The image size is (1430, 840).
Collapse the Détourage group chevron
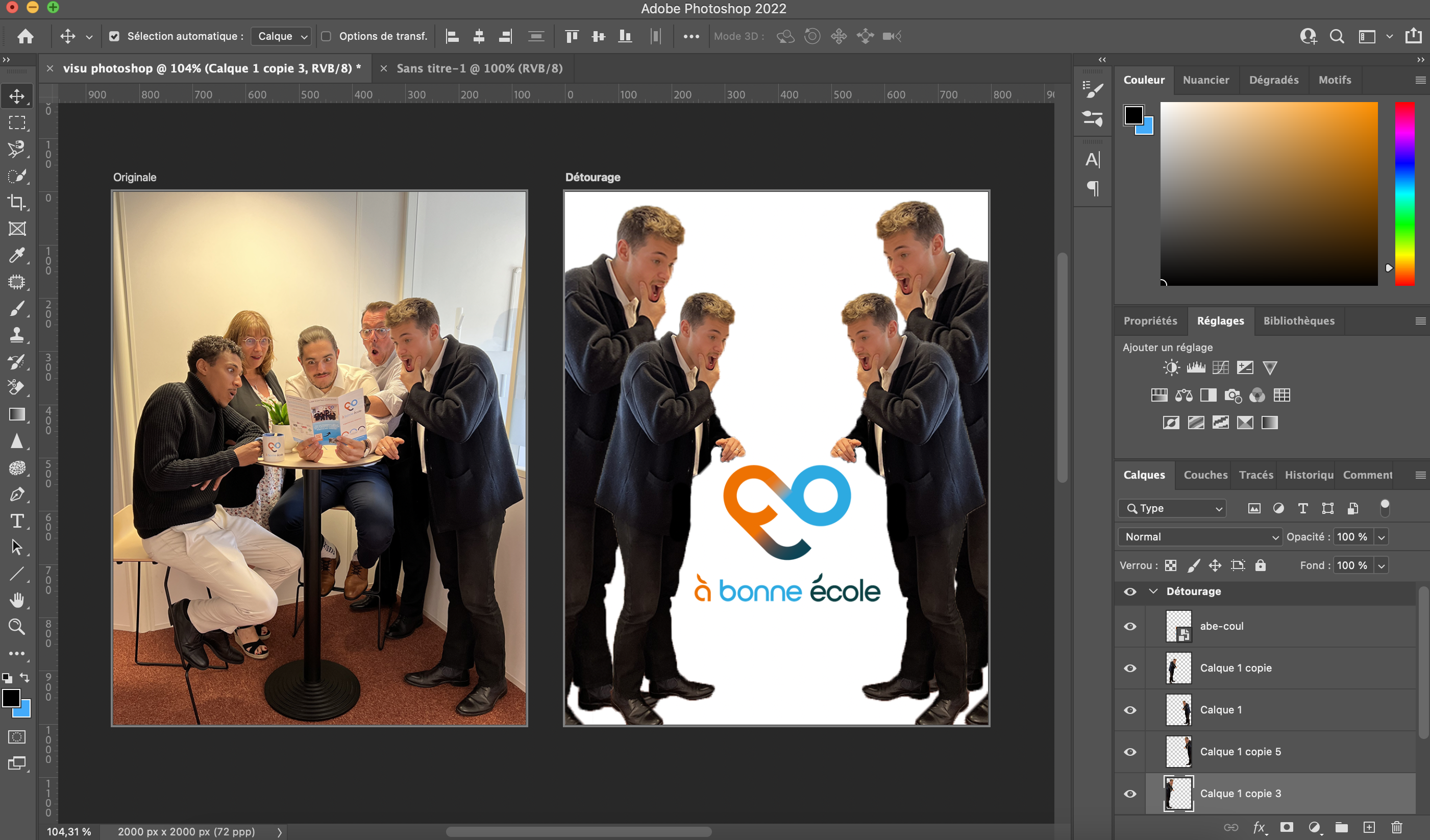[x=1153, y=591]
